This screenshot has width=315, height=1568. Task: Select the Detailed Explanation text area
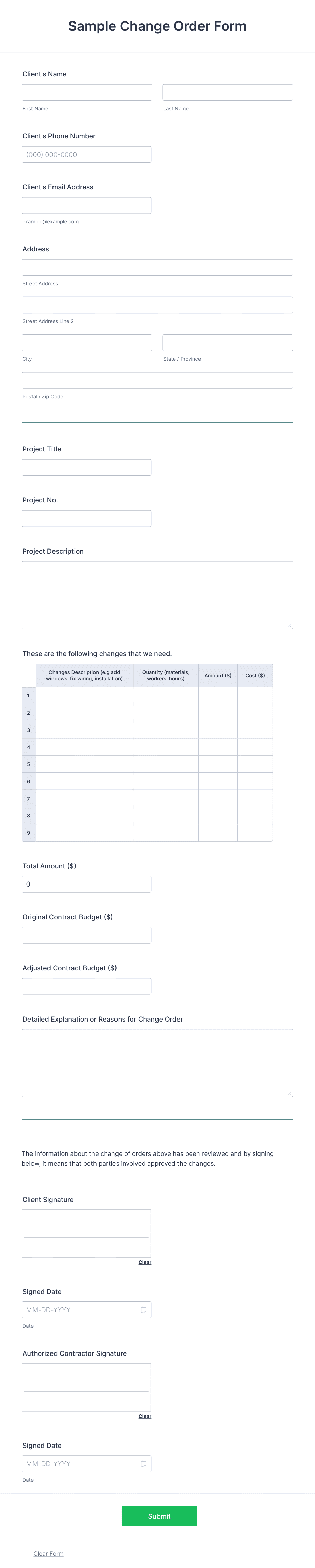click(157, 1062)
